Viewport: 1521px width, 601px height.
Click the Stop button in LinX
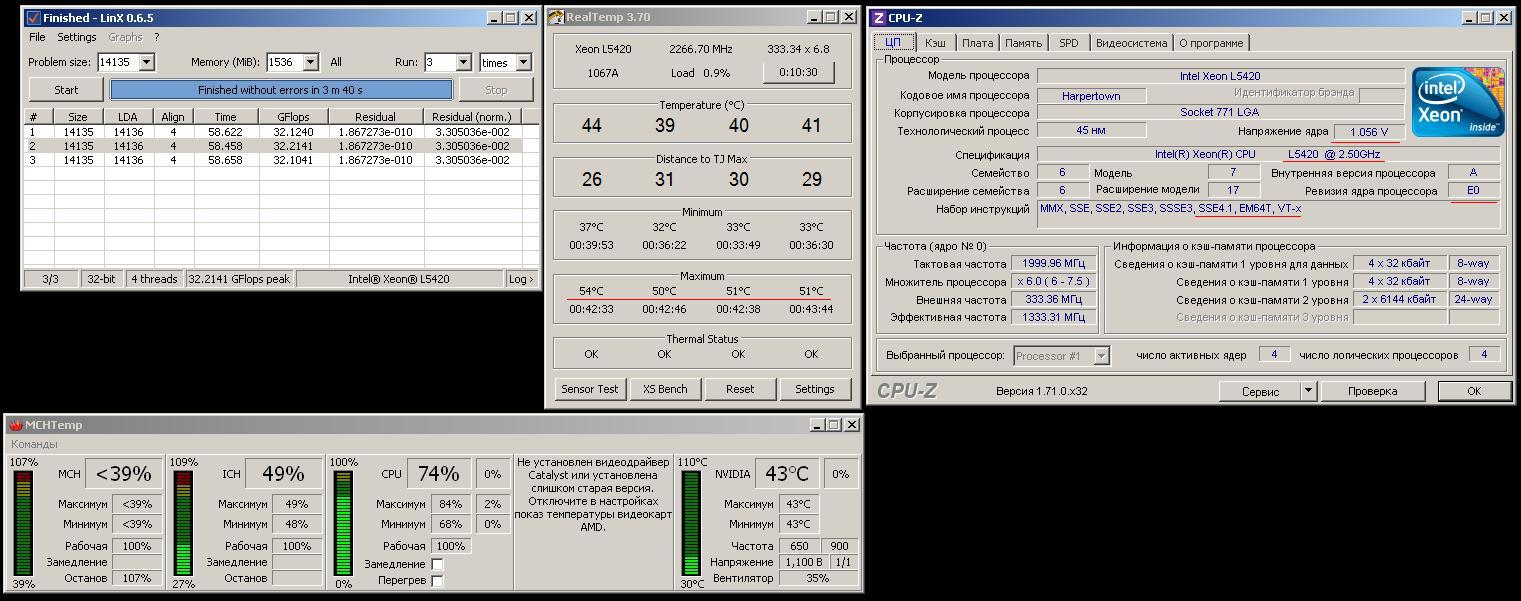coord(496,90)
